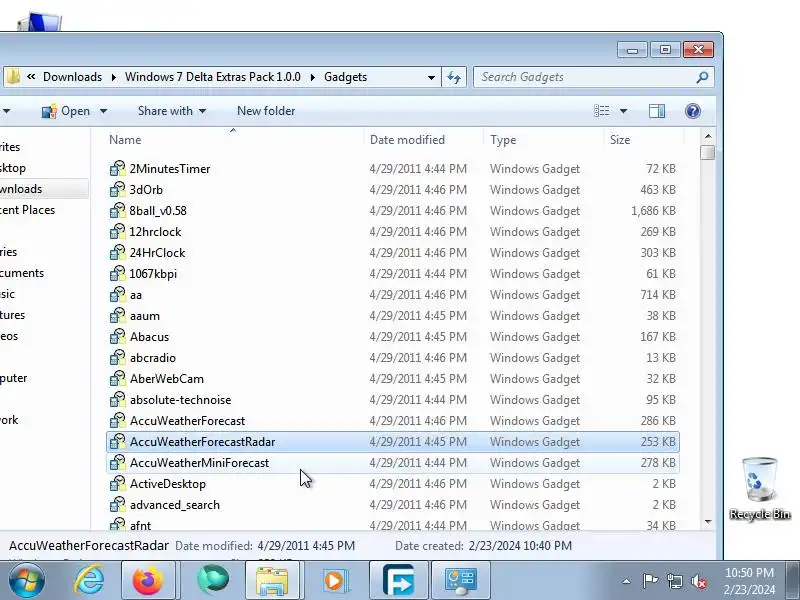Image resolution: width=800 pixels, height=600 pixels.
Task: Select the AccuWeatherForecast file name
Action: [x=187, y=421]
